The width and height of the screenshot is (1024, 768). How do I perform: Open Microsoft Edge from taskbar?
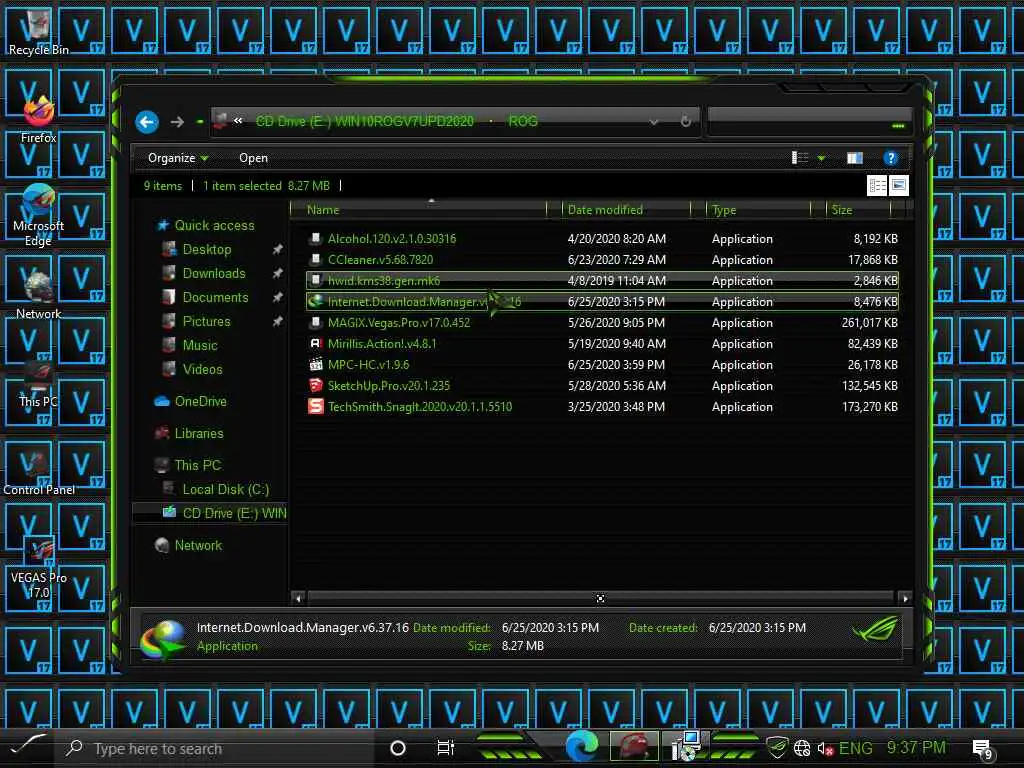click(x=581, y=746)
